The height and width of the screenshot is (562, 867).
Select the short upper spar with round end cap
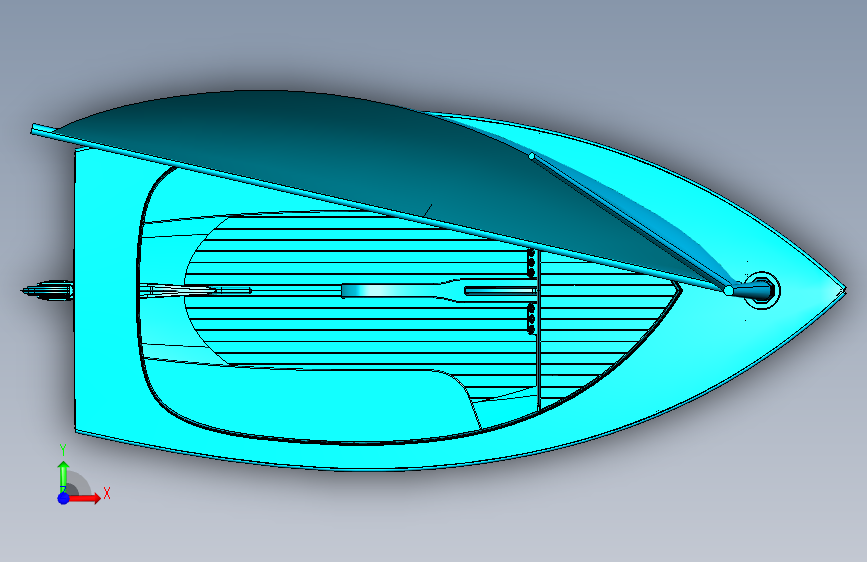coord(629,221)
